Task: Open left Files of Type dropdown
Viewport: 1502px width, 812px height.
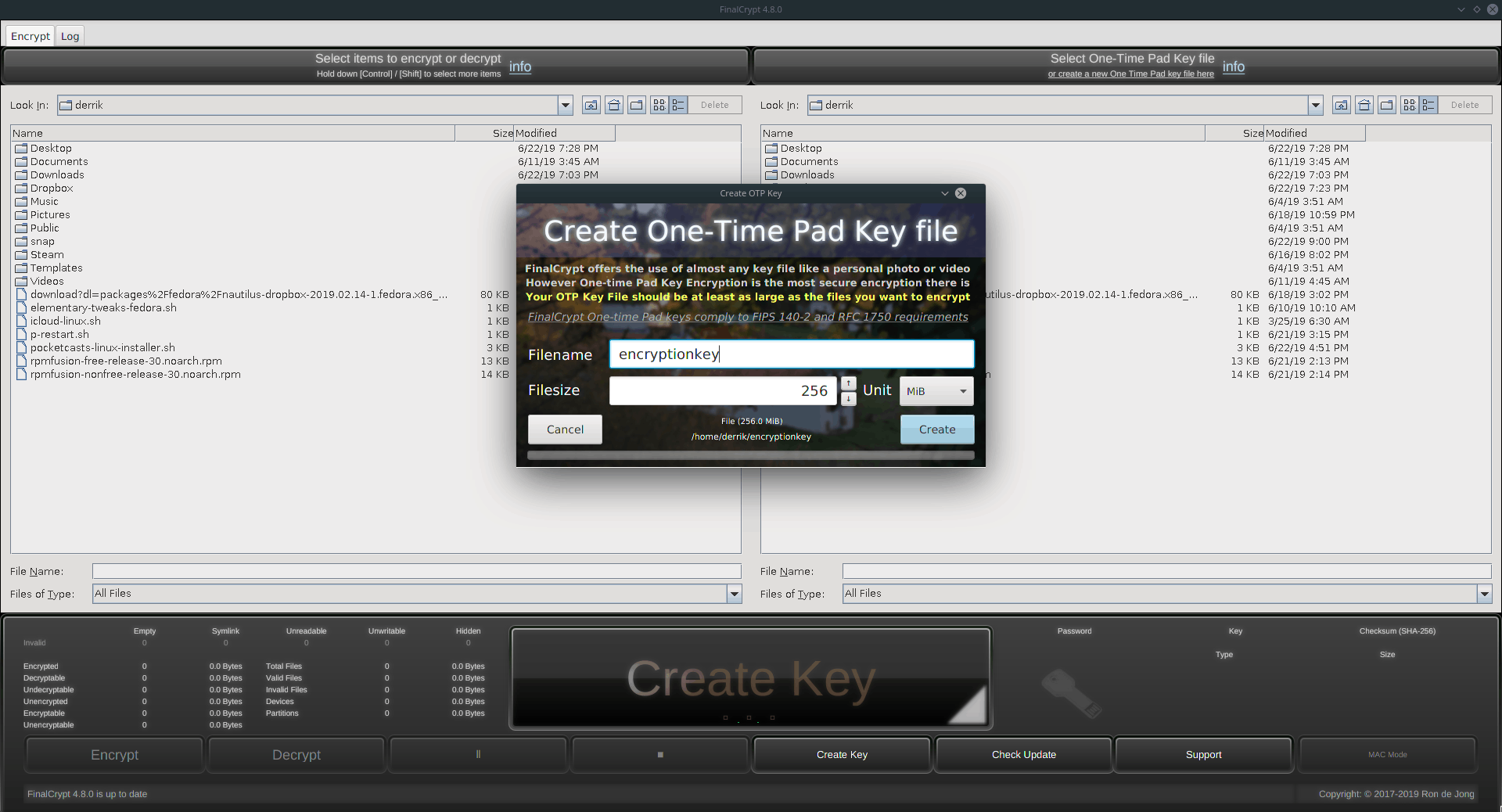Action: point(734,594)
